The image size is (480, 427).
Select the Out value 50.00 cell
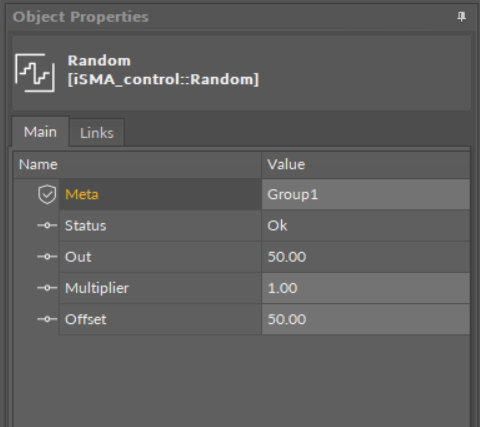[x=366, y=257]
